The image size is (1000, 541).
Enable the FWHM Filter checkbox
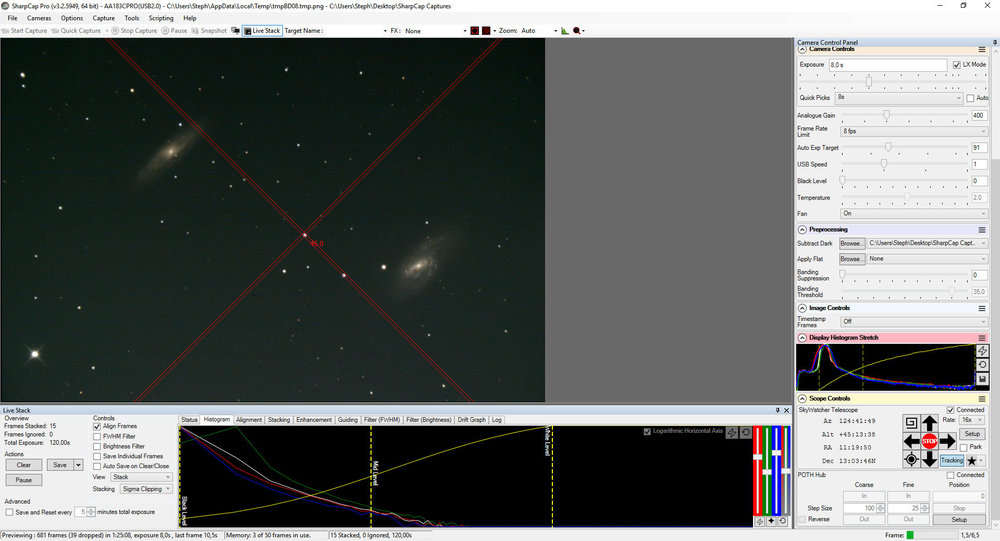click(x=97, y=436)
